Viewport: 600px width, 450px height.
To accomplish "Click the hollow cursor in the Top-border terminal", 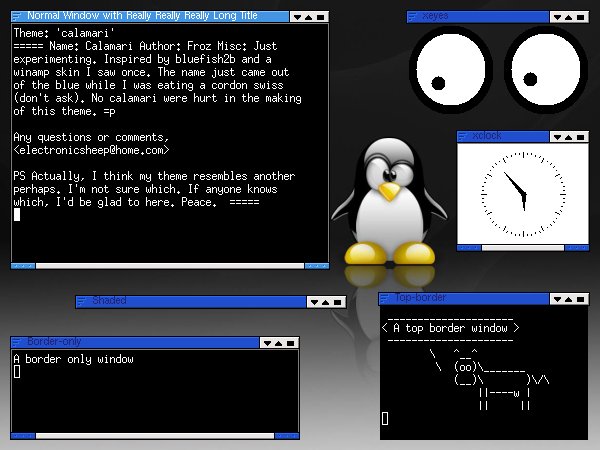I will [x=385, y=419].
